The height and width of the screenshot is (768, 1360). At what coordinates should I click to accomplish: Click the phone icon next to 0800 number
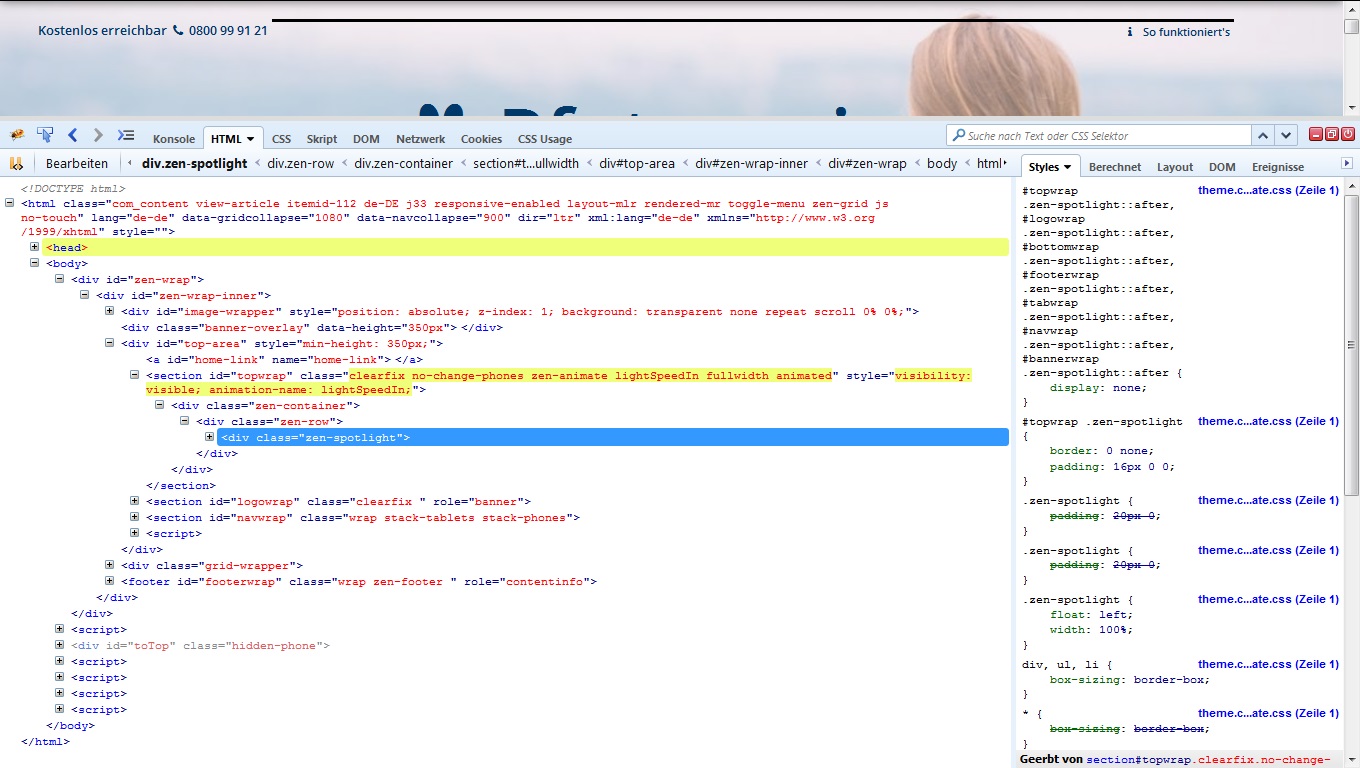[x=178, y=30]
